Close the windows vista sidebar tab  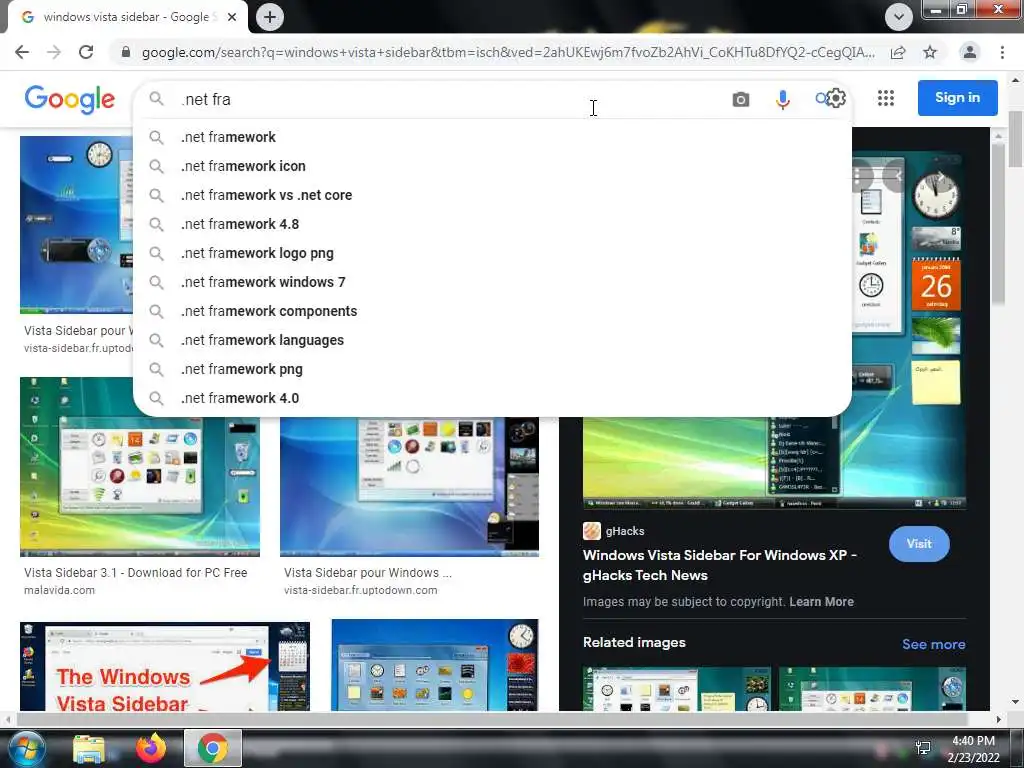pos(232,18)
